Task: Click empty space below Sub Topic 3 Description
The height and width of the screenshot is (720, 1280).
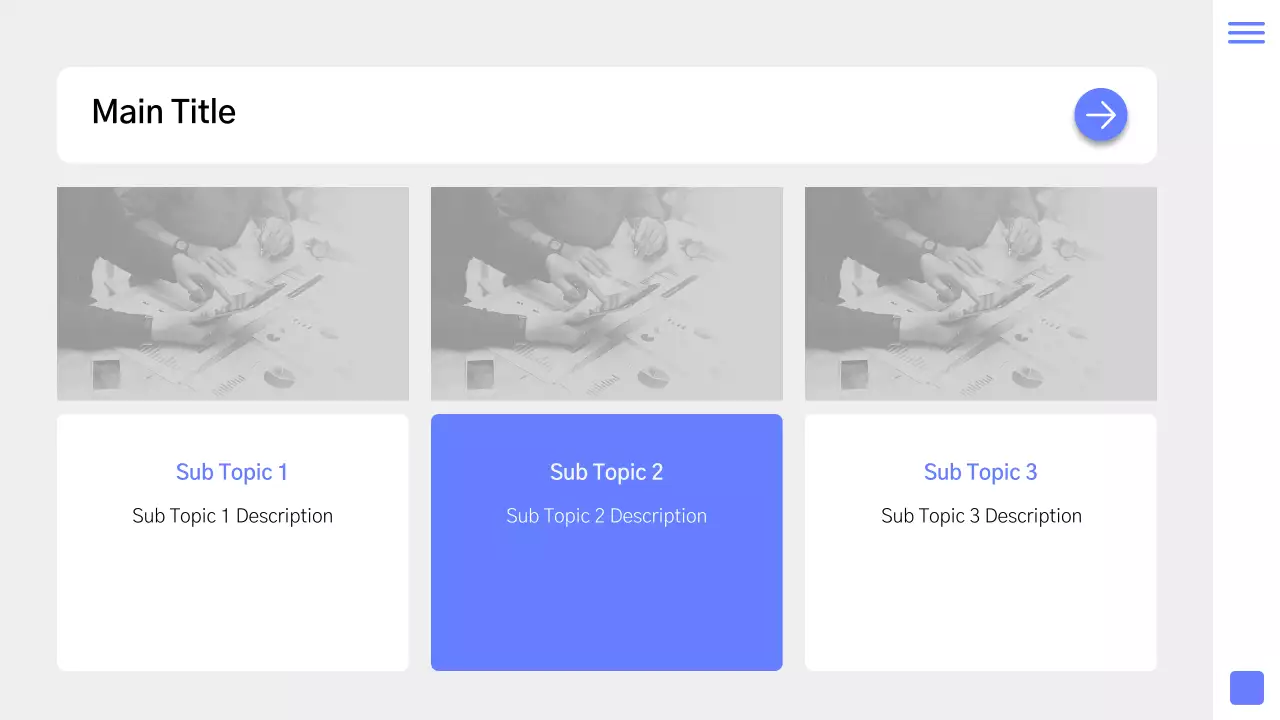Action: click(981, 600)
